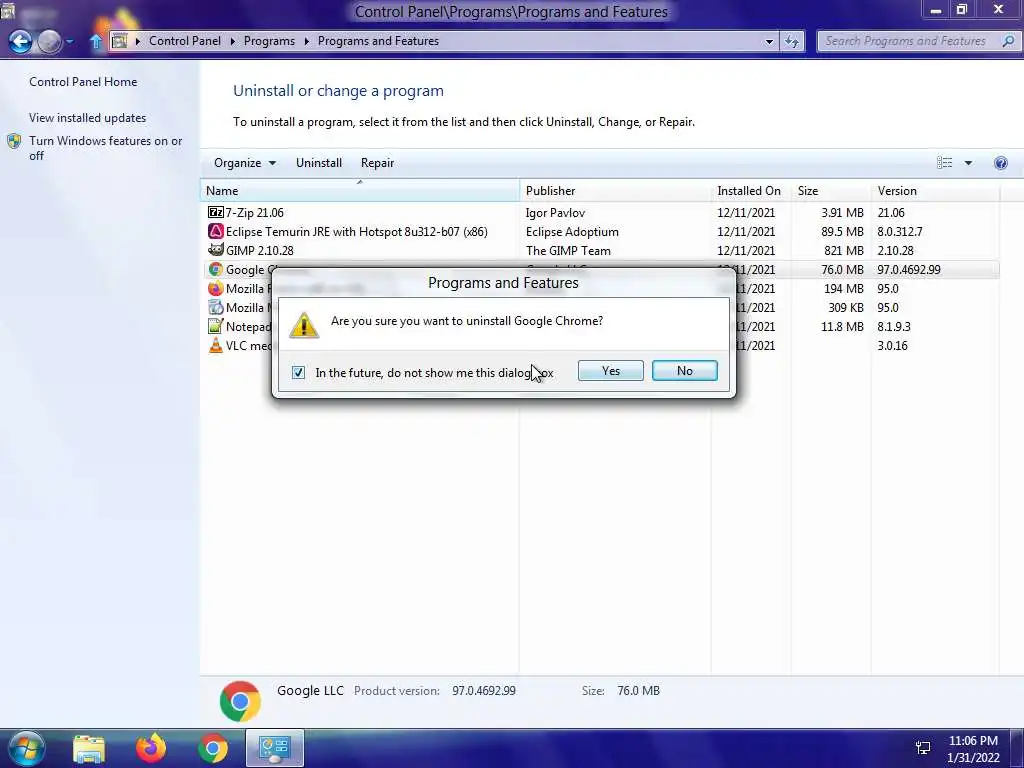The width and height of the screenshot is (1024, 768).
Task: Open View installed updates link
Action: [x=88, y=118]
